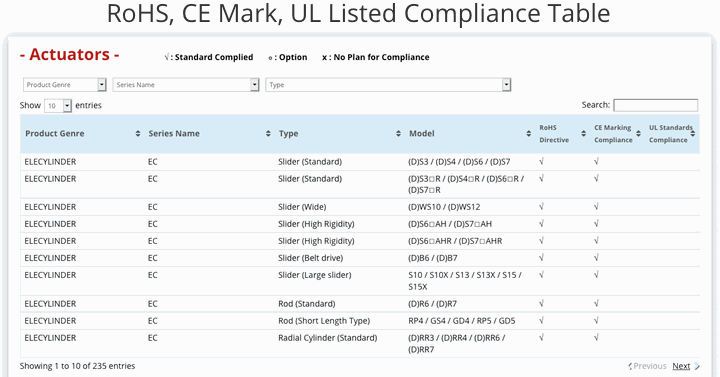Viewport: 720px width, 377px height.
Task: Select model text (D)WS10 / (D)WS12
Action: pos(444,207)
